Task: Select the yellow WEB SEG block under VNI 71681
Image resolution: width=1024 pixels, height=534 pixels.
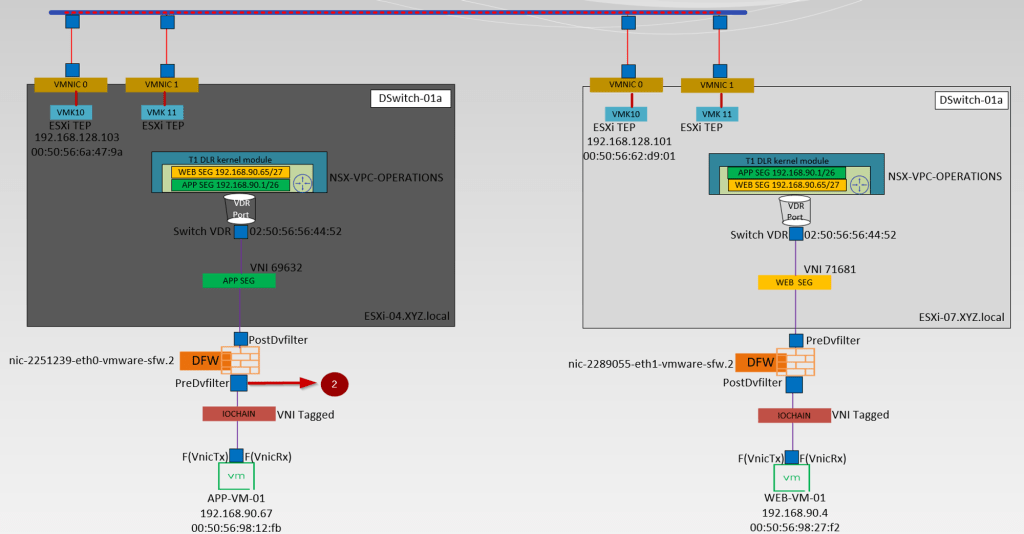Action: 796,283
